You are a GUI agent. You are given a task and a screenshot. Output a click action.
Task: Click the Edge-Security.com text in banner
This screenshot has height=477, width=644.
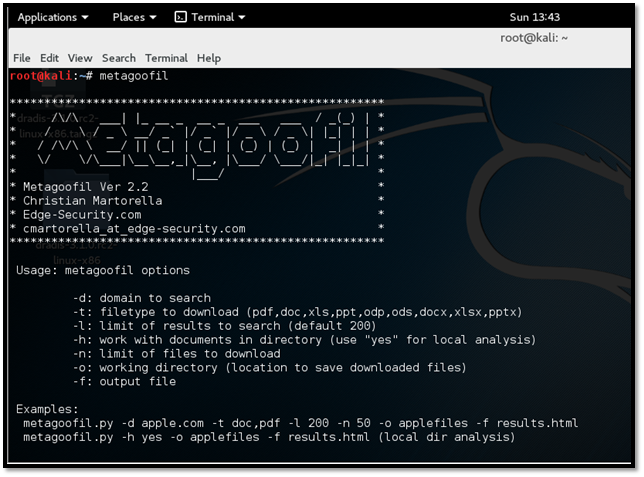click(80, 214)
